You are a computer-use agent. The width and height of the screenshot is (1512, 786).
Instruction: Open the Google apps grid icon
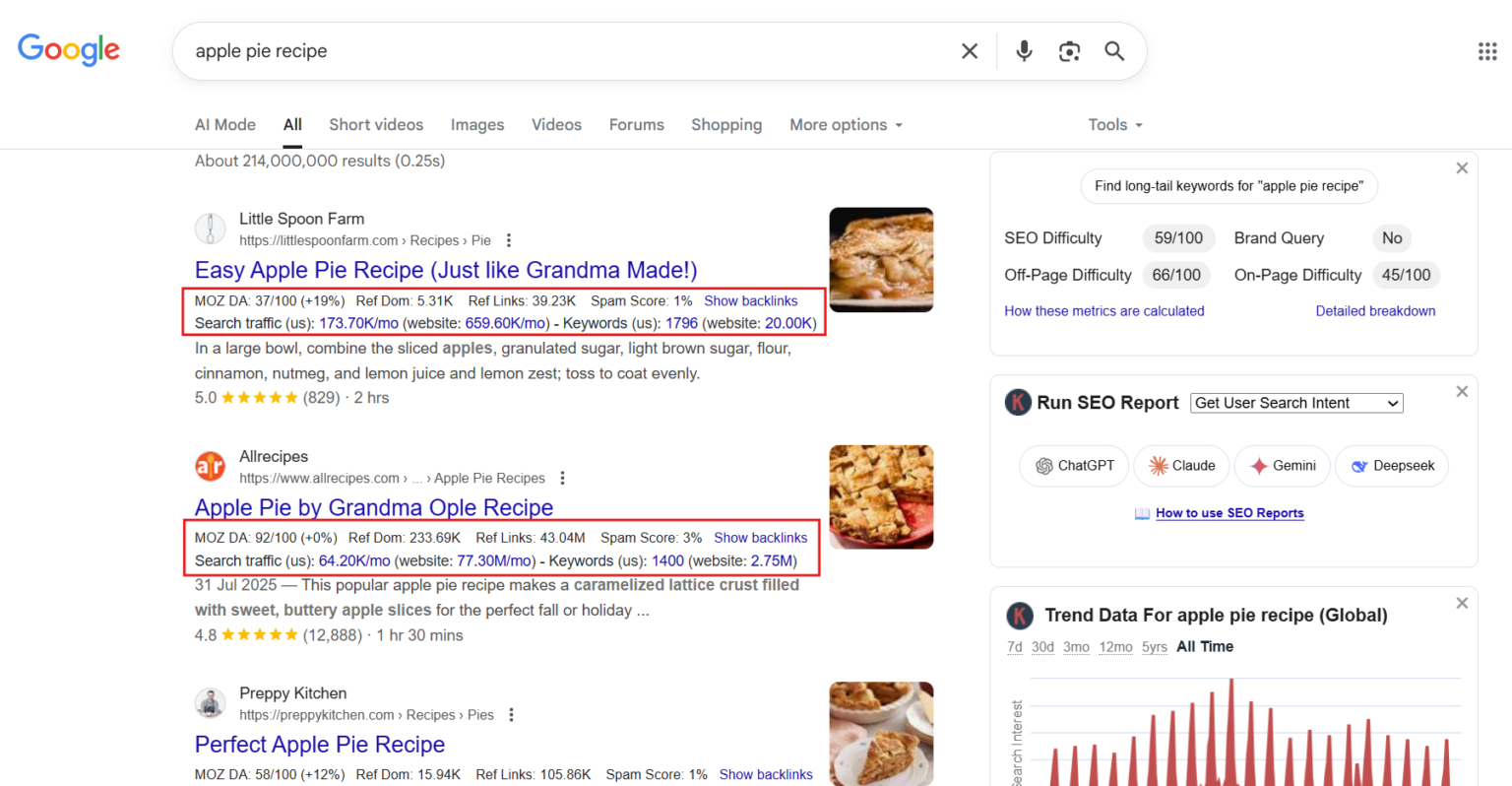pos(1487,51)
